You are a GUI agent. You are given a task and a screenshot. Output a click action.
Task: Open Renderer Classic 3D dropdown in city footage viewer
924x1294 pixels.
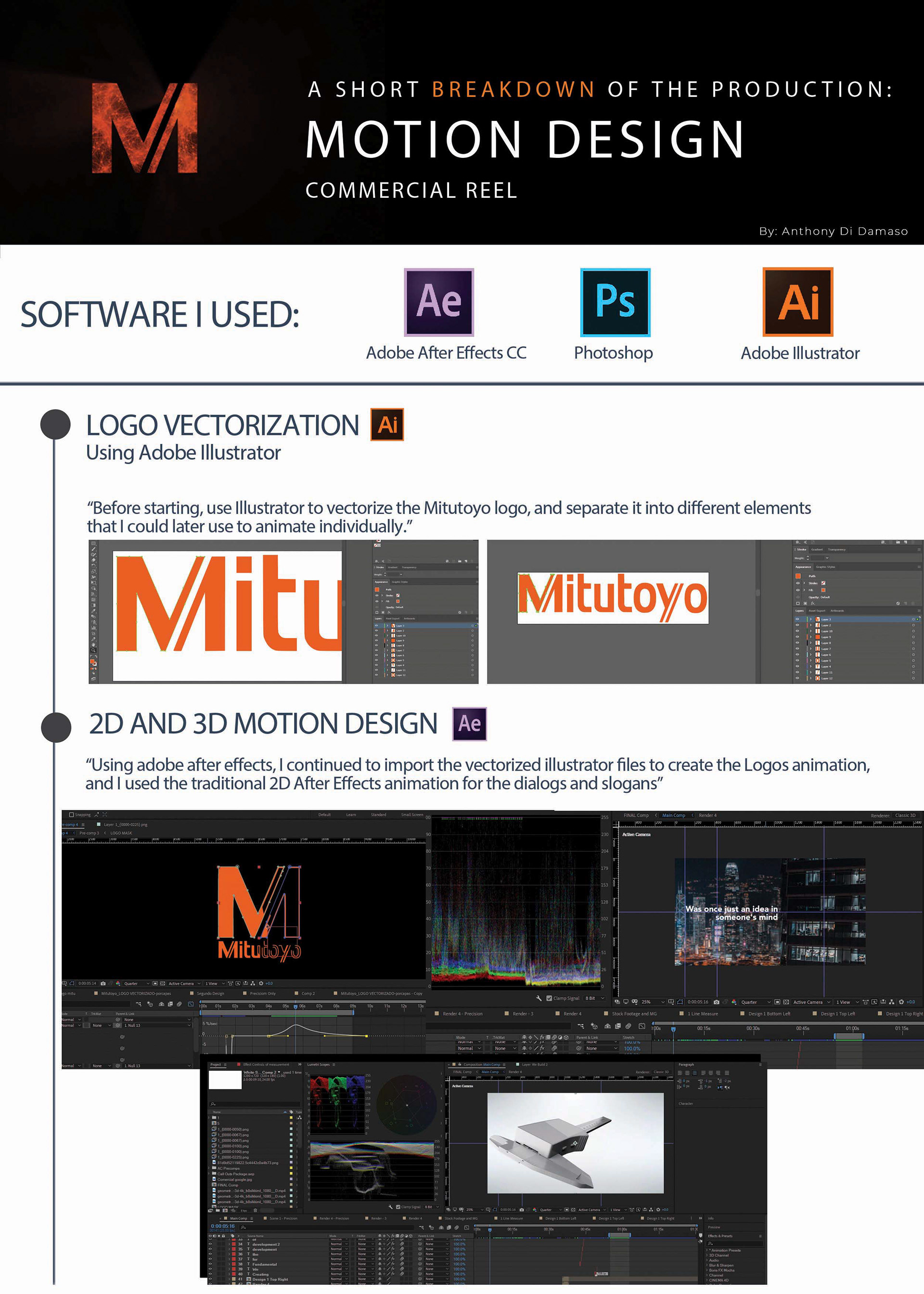[905, 815]
